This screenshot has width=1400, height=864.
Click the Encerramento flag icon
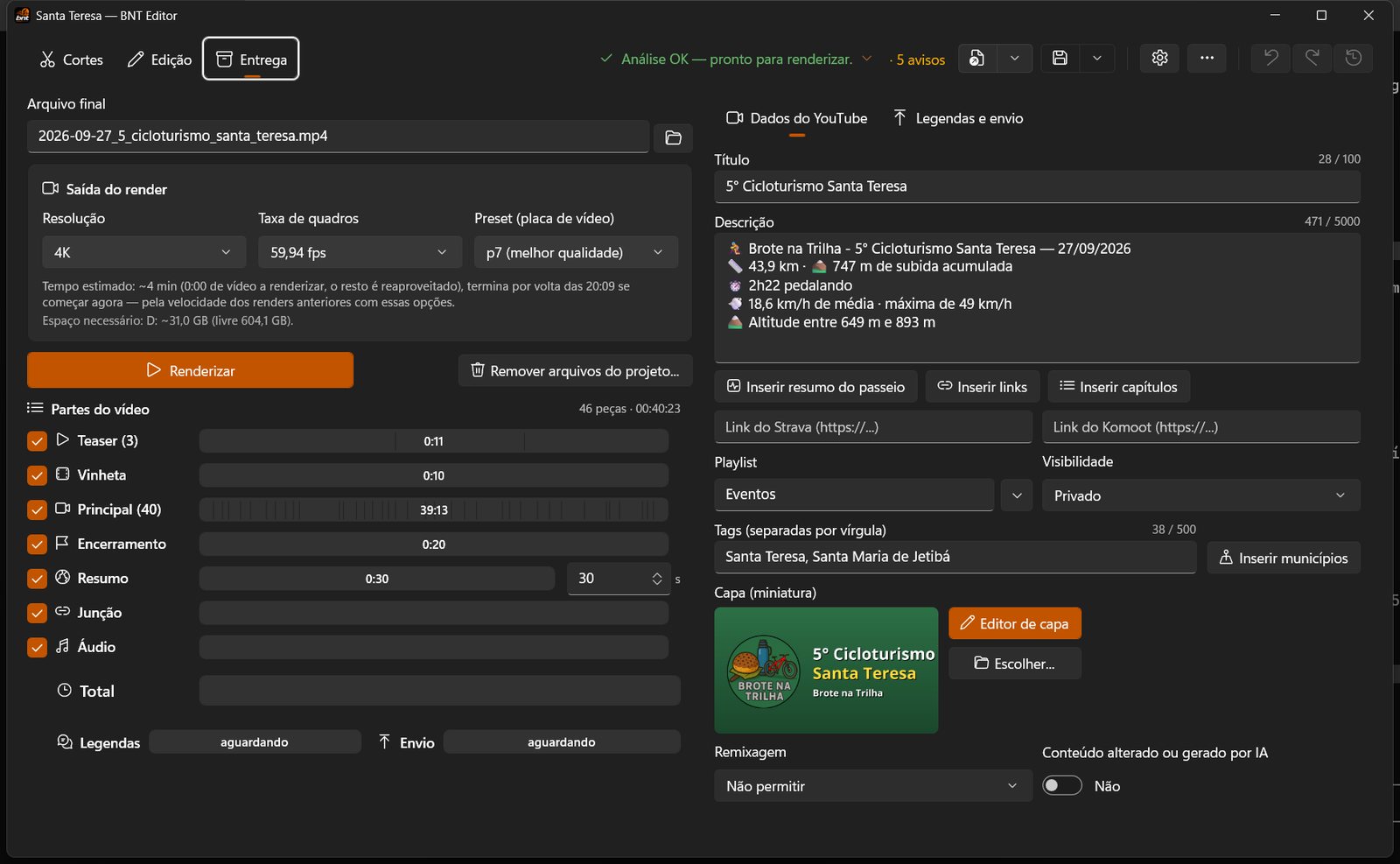(62, 543)
